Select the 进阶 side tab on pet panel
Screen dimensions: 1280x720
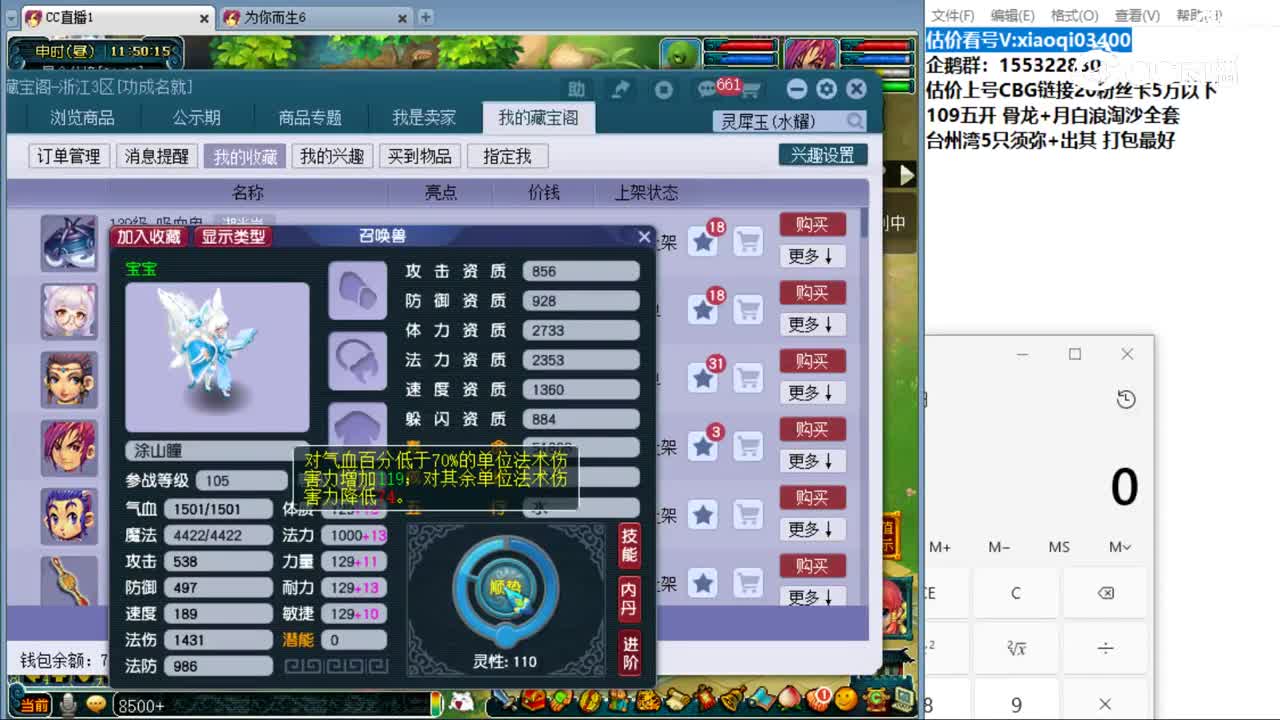coord(629,653)
